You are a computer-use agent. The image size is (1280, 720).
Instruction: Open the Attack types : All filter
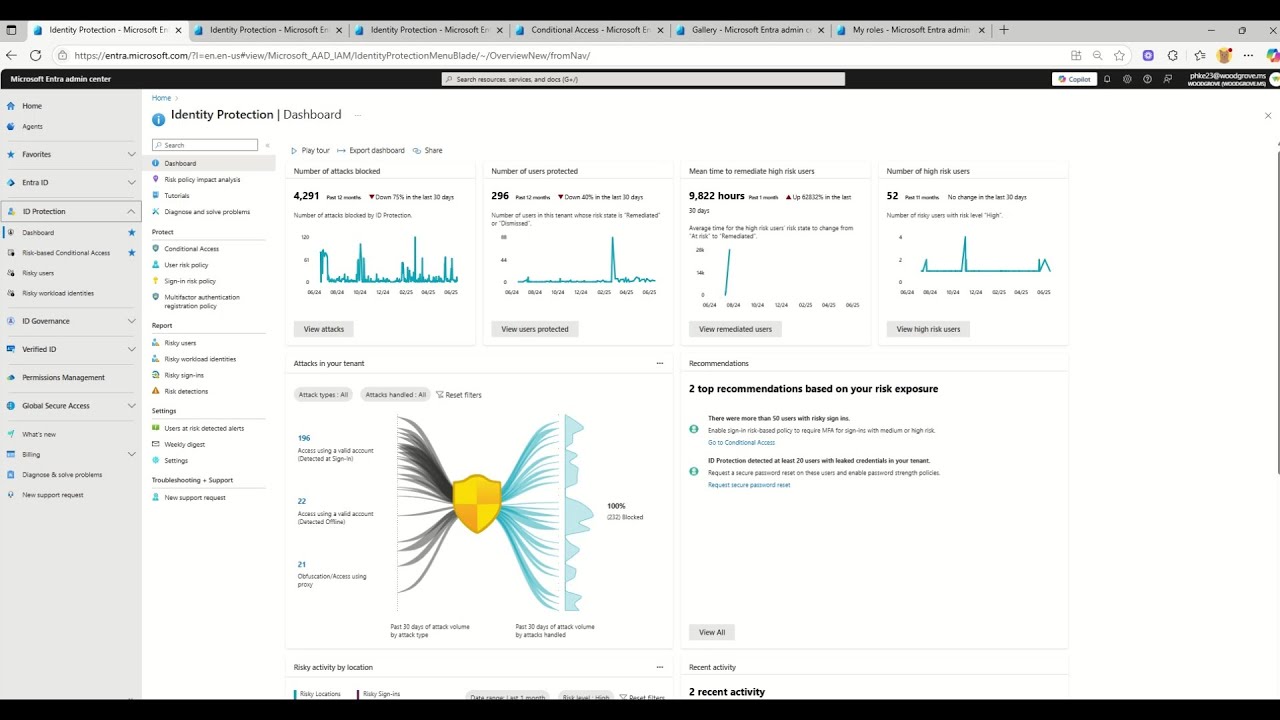323,395
